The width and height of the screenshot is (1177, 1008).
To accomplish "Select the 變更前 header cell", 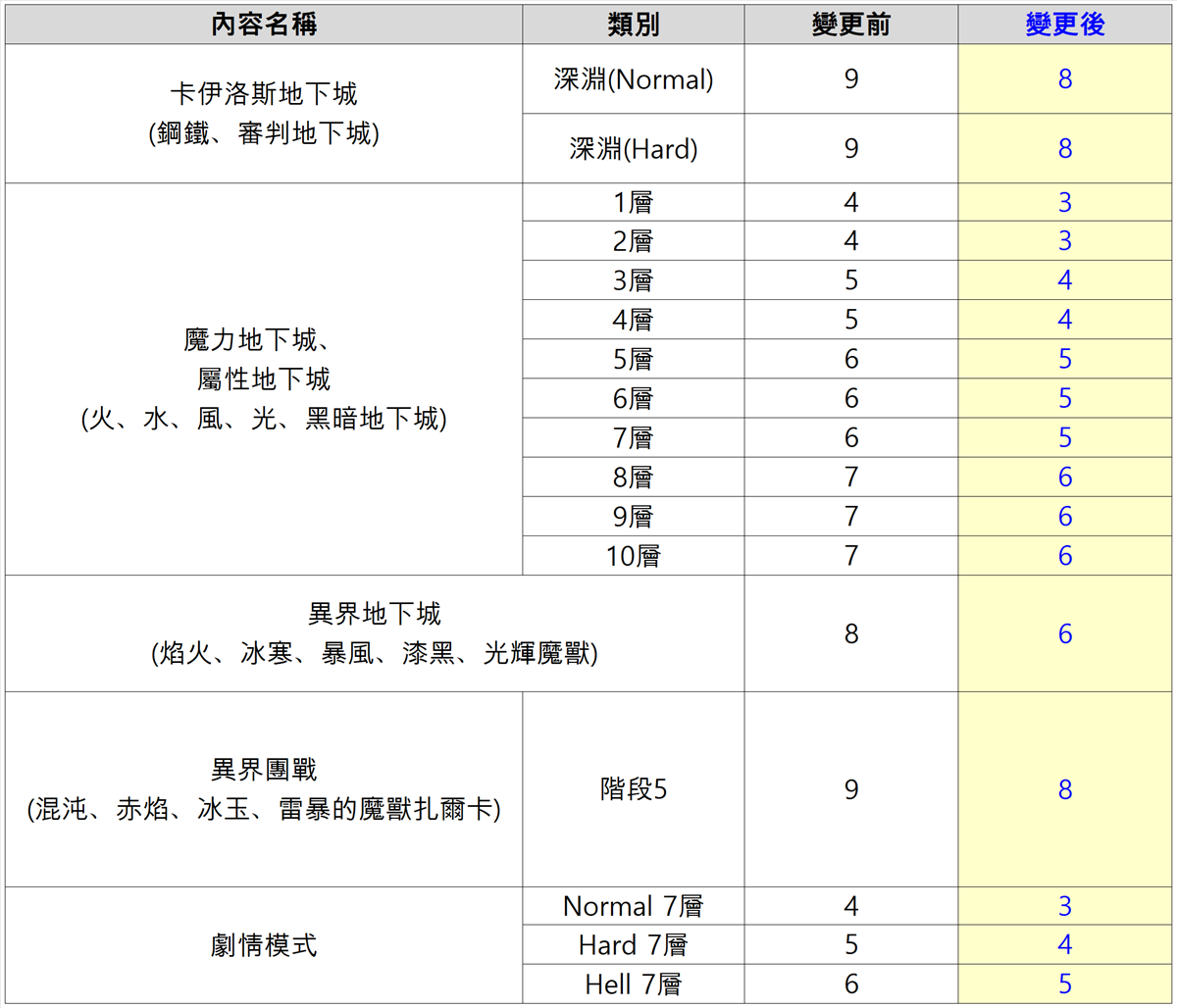I will [850, 25].
